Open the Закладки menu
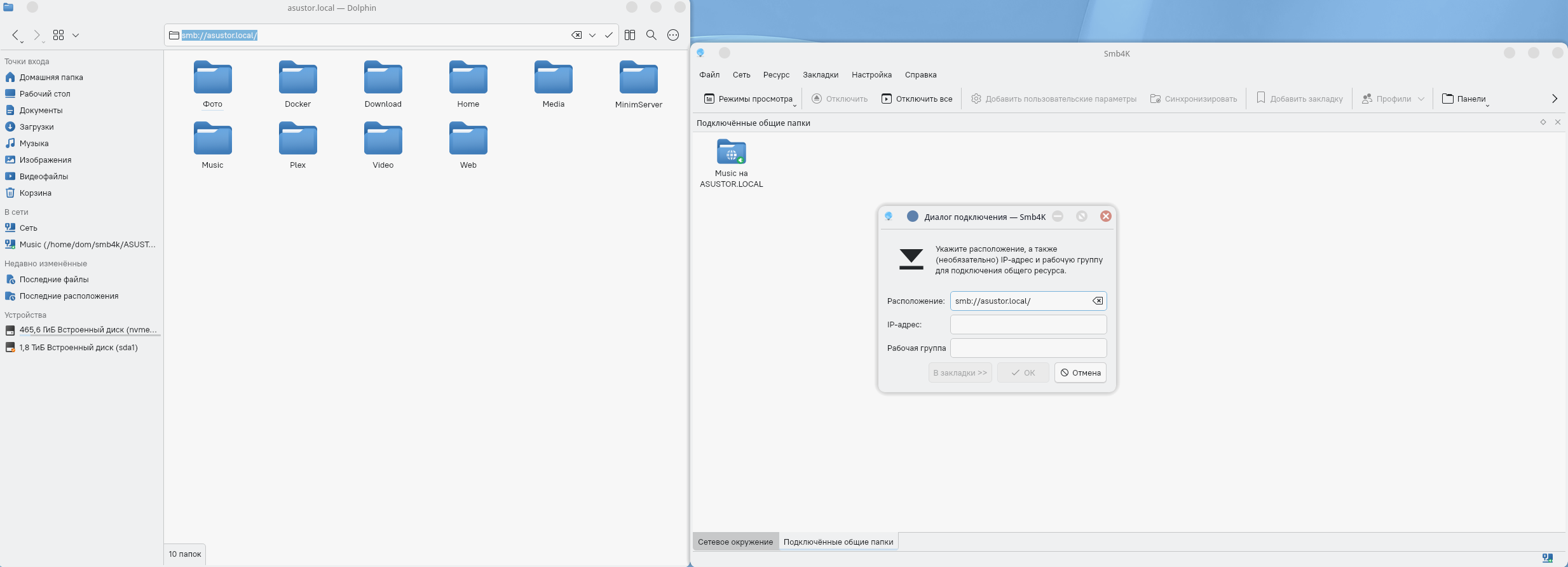The width and height of the screenshot is (1568, 567). pyautogui.click(x=821, y=74)
